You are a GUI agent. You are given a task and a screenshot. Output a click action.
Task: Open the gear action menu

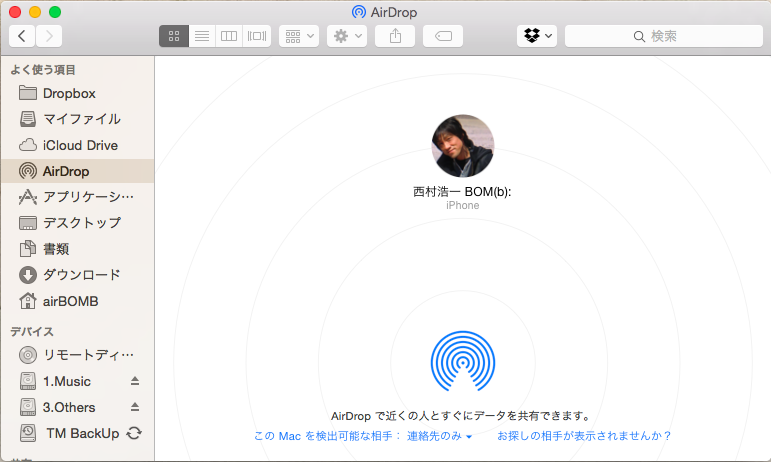pyautogui.click(x=347, y=36)
